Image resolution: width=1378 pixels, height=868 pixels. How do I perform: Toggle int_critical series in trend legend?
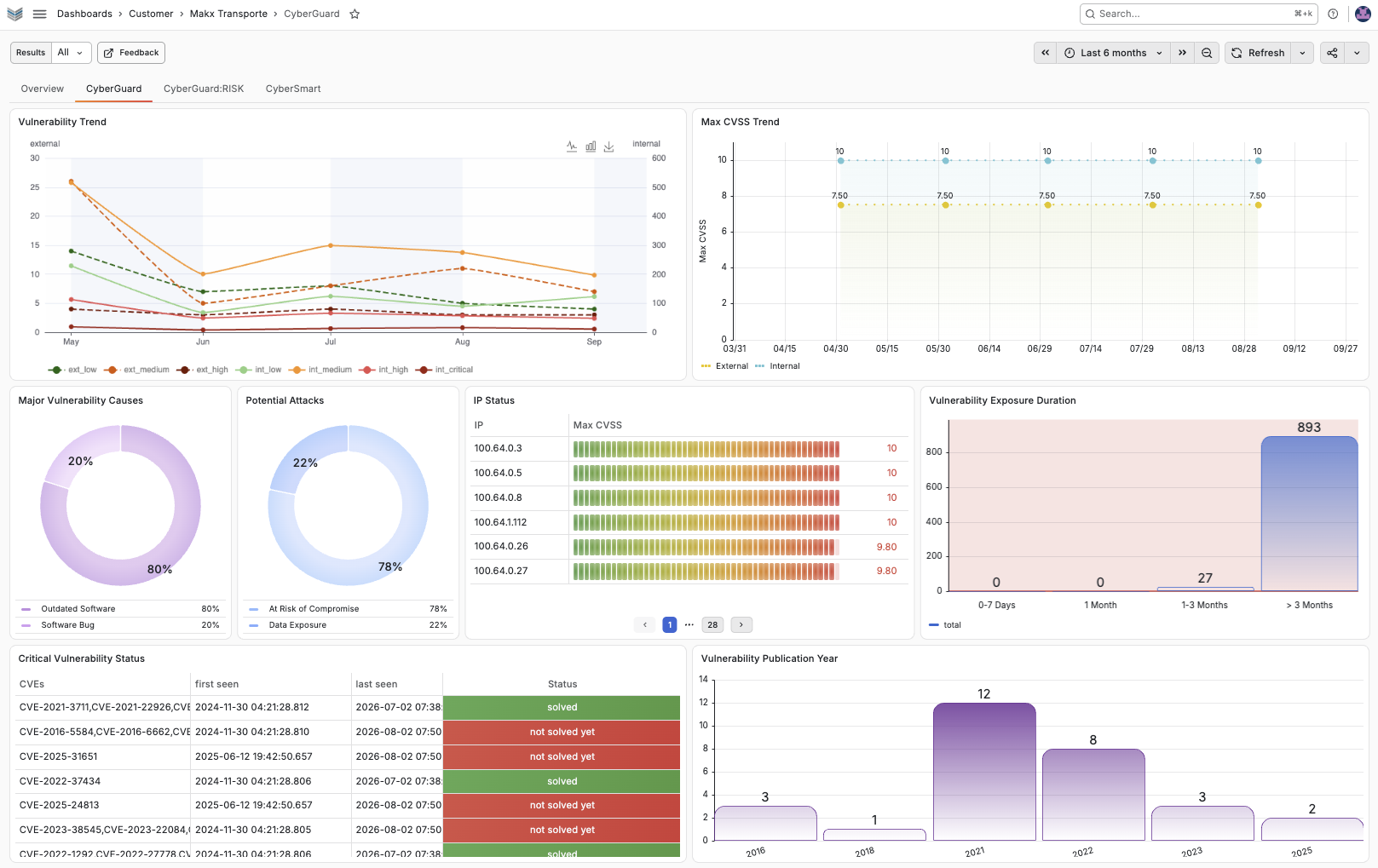coord(444,370)
